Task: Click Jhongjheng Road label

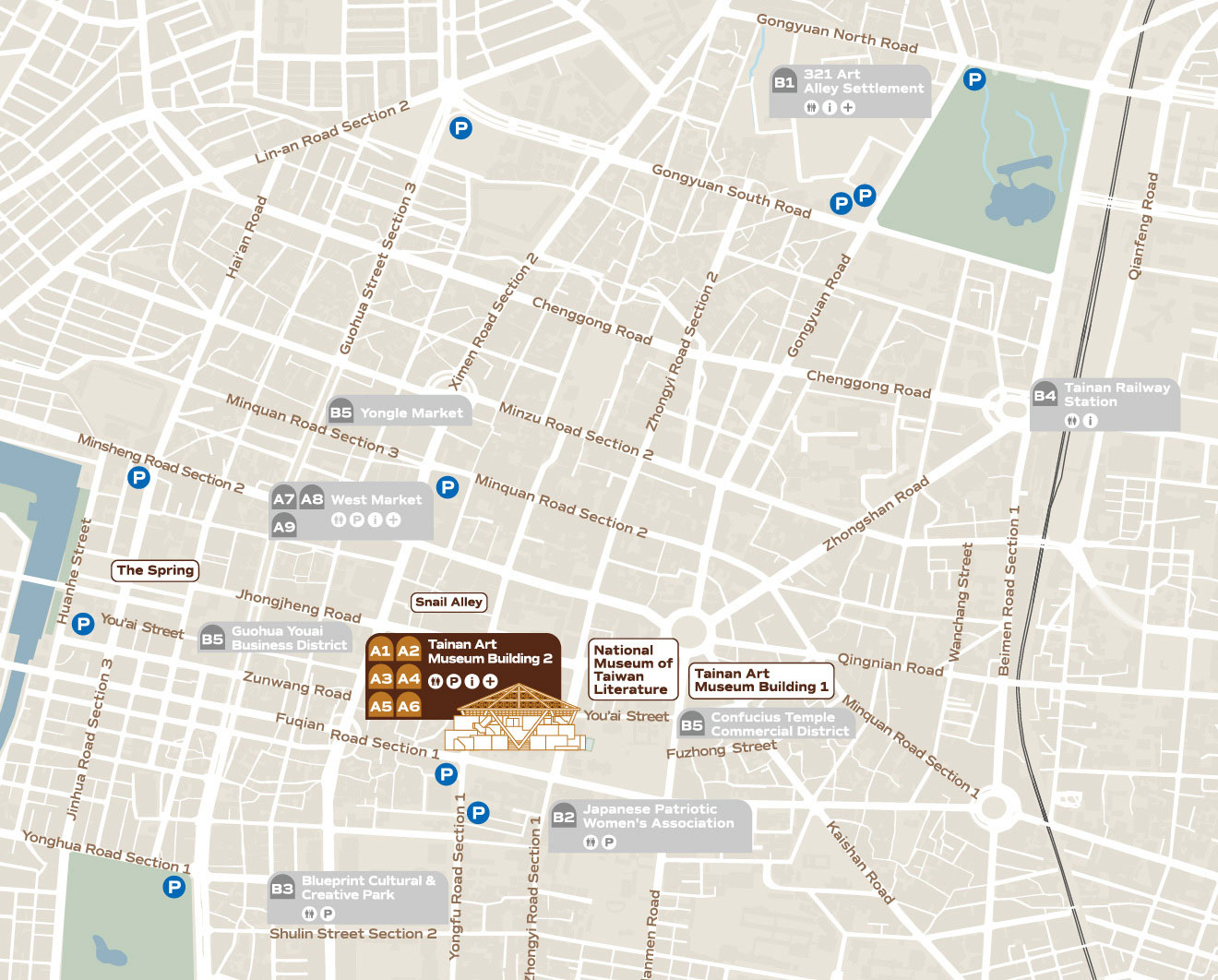Action: pyautogui.click(x=299, y=605)
